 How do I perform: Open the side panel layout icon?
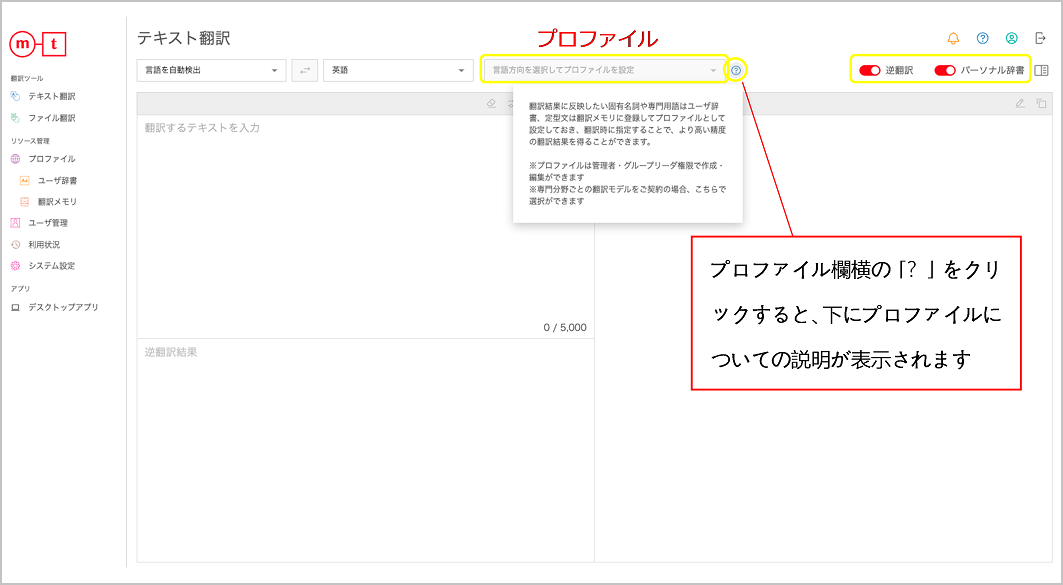coord(1041,71)
